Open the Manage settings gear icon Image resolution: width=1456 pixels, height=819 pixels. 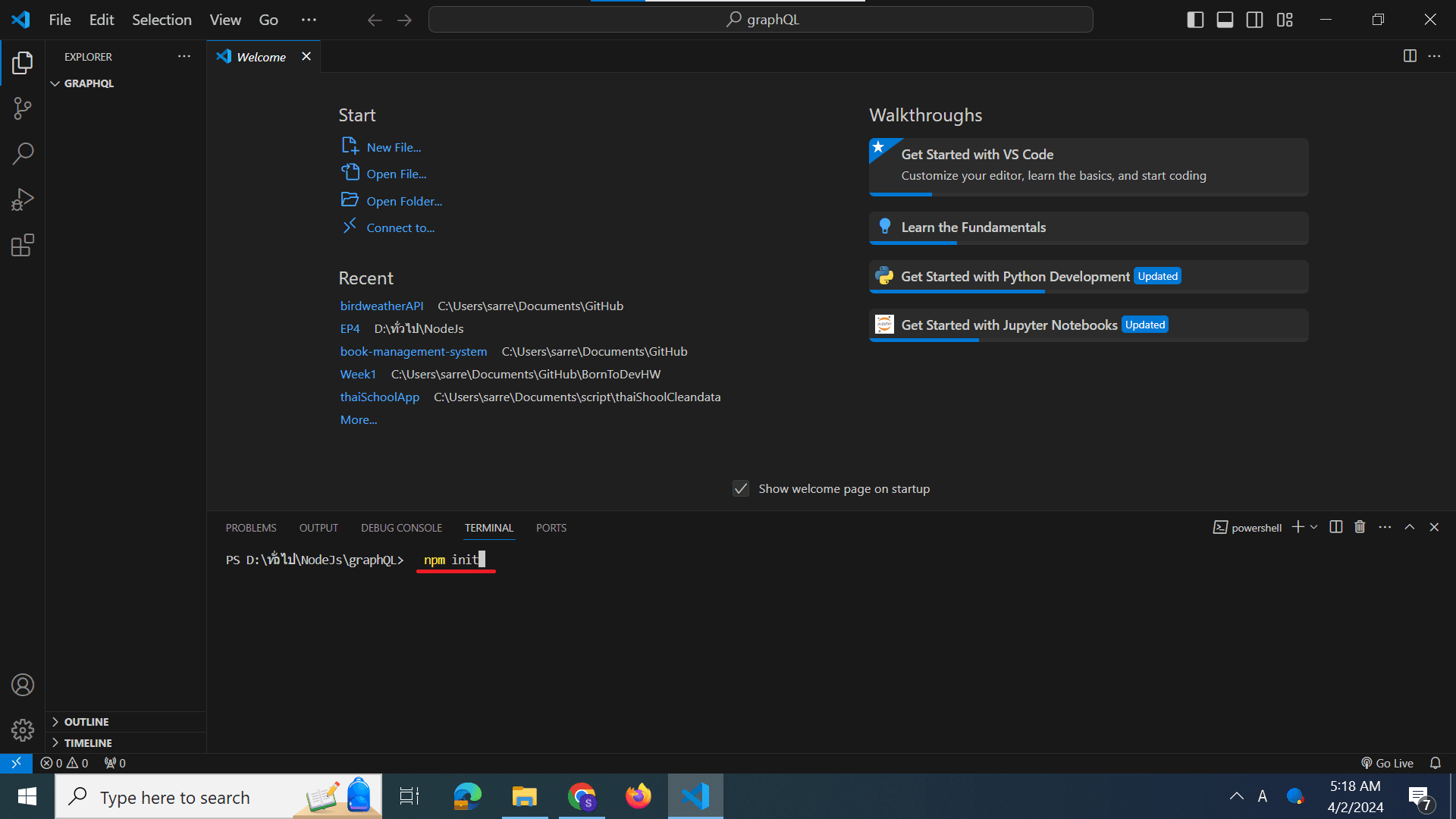click(22, 730)
